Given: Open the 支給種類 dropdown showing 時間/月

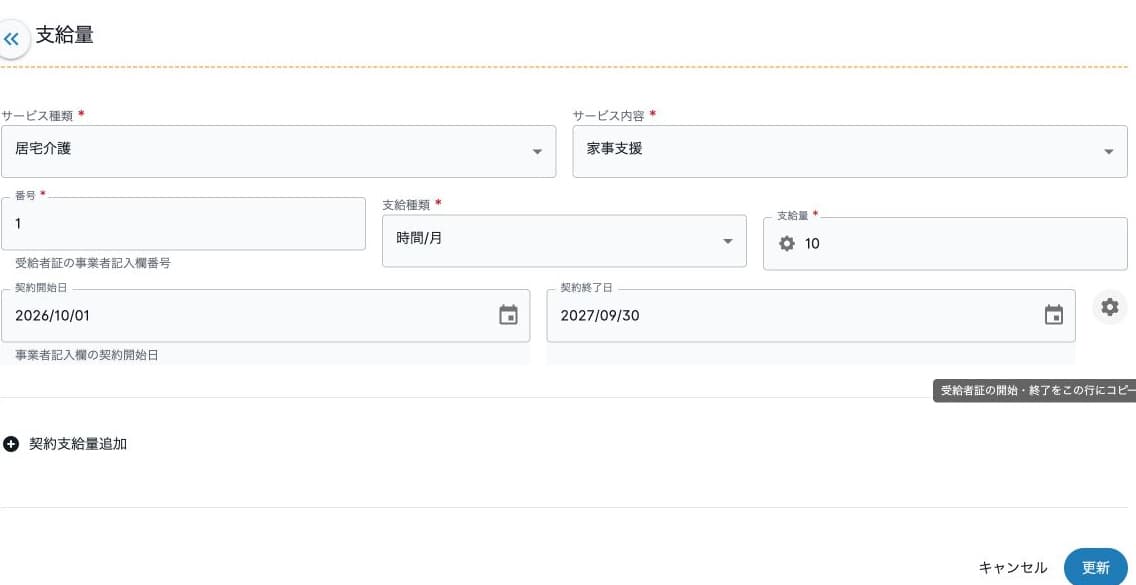Looking at the screenshot, I should (x=564, y=241).
